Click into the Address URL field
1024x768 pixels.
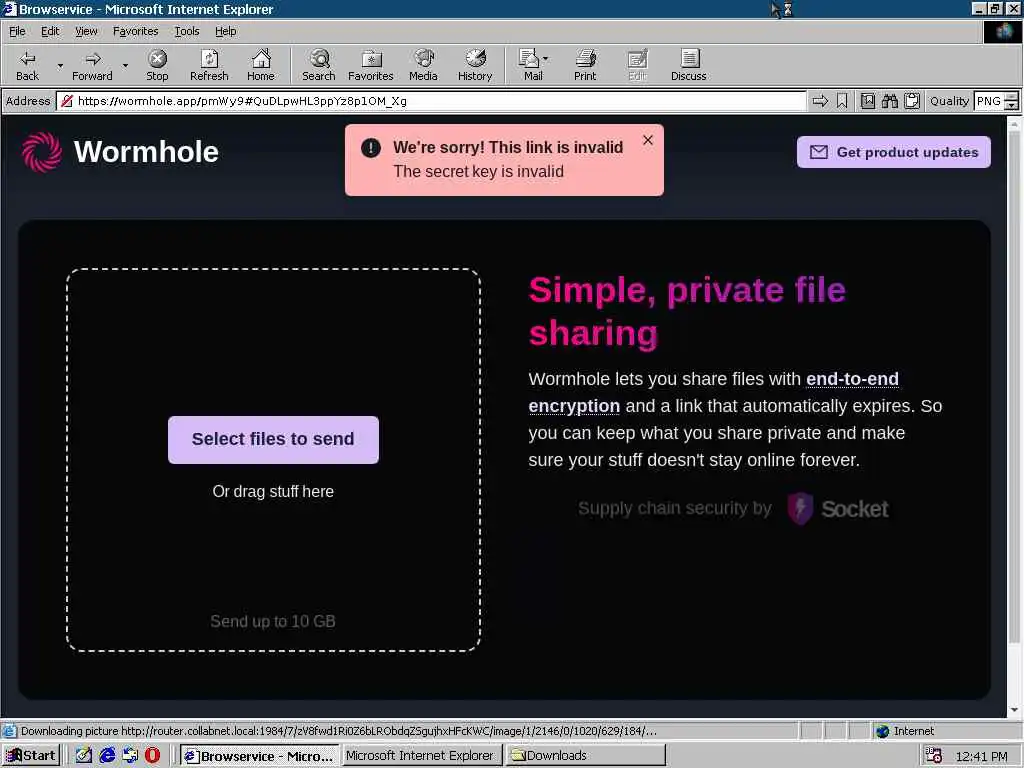pyautogui.click(x=431, y=101)
